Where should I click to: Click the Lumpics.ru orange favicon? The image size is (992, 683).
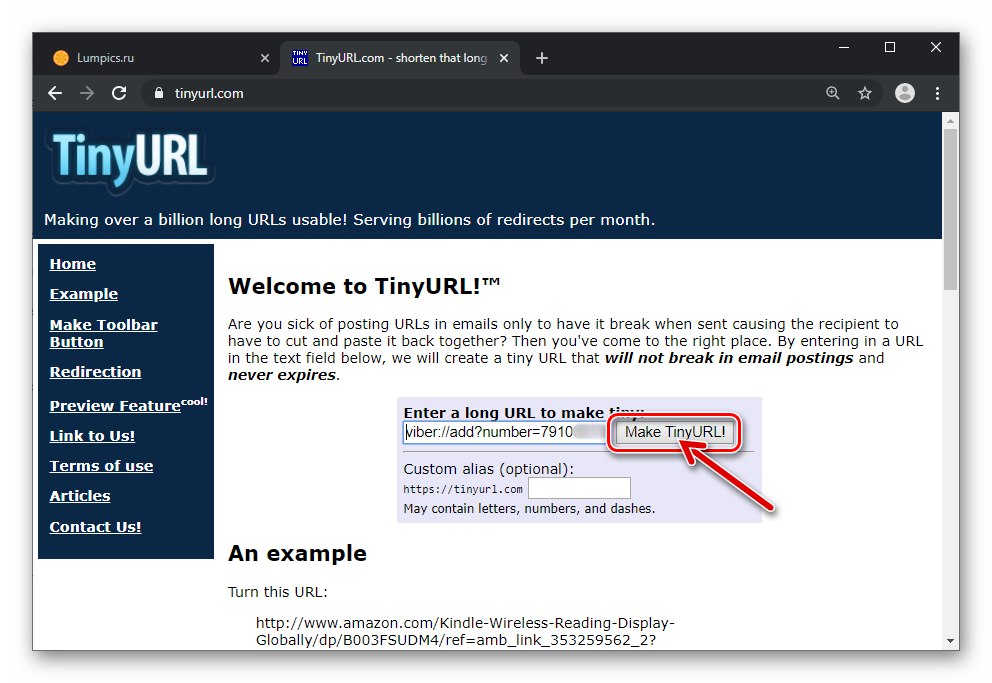tap(61, 58)
